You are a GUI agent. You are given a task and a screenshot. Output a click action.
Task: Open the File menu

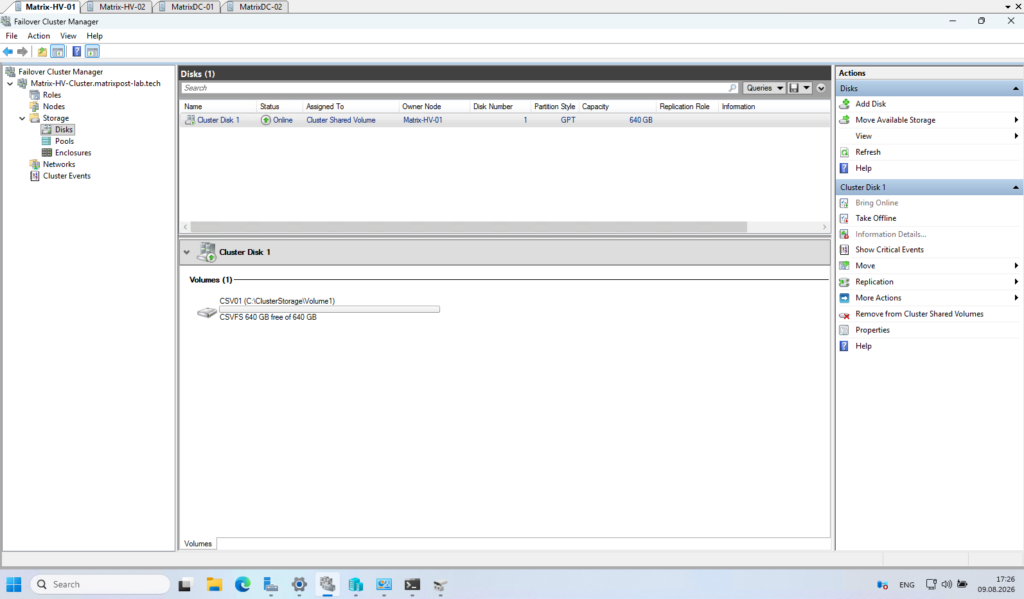point(12,36)
